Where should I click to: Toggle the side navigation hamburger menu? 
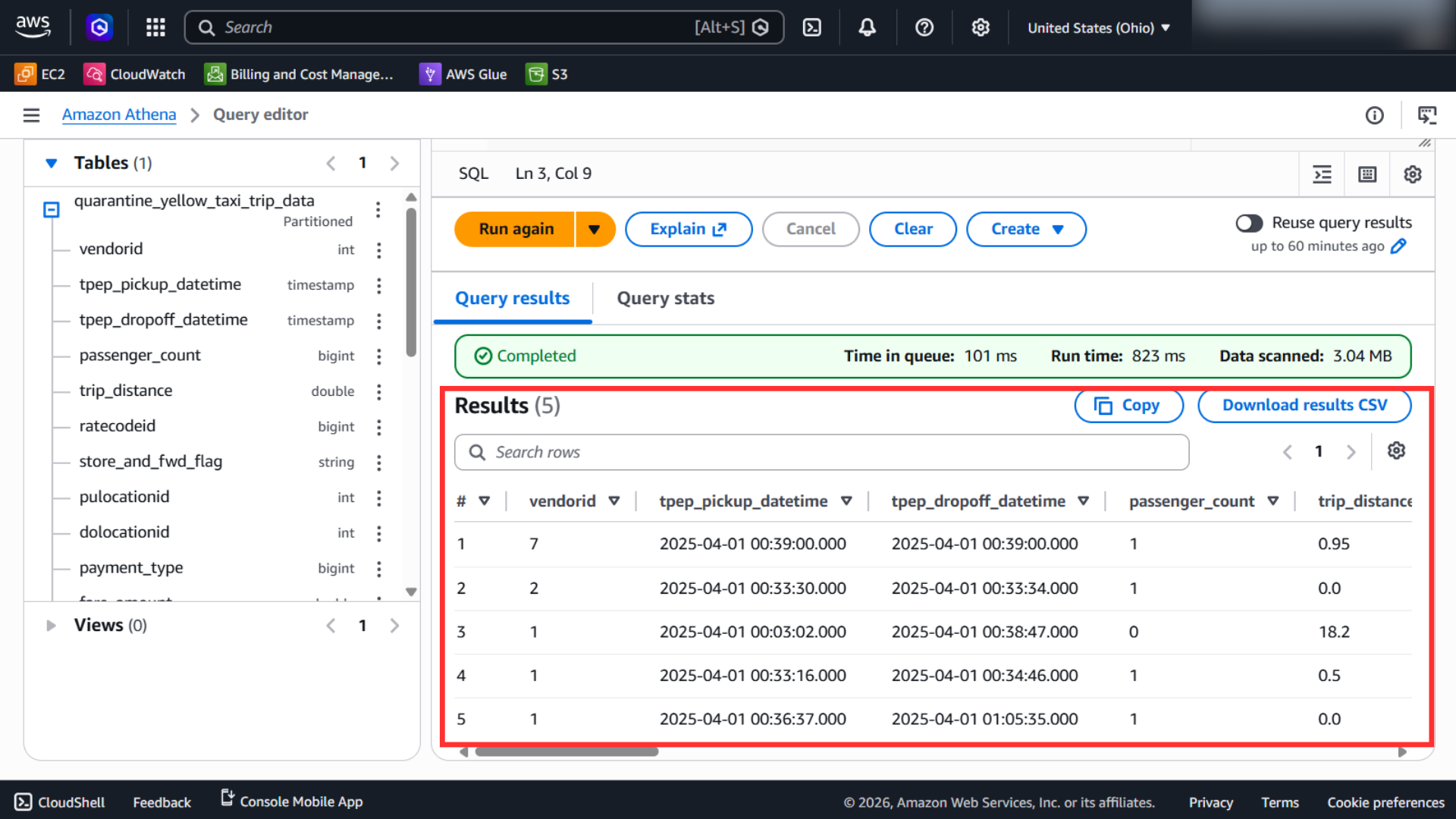coord(31,115)
